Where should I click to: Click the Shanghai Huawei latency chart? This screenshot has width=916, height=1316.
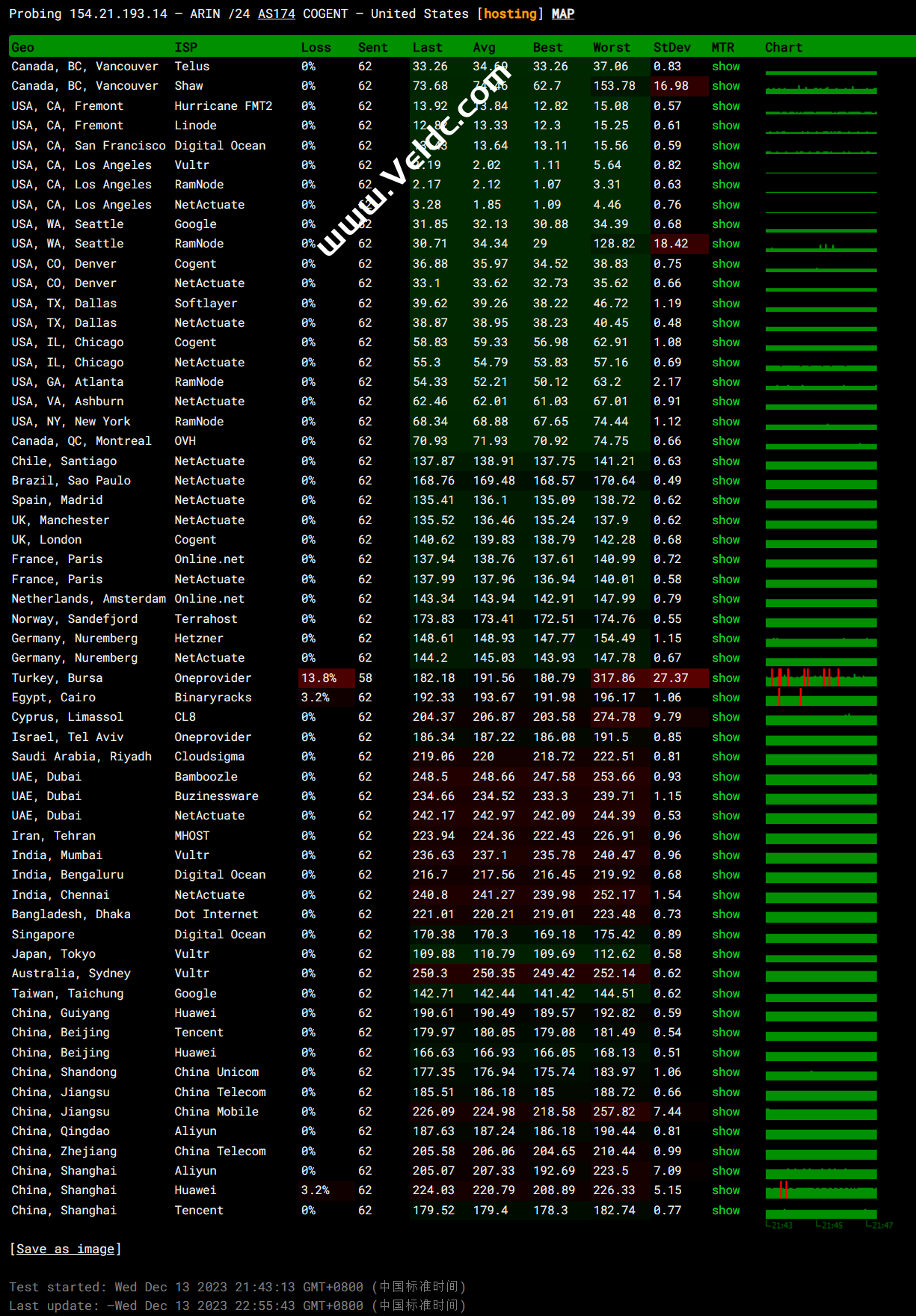click(821, 1190)
